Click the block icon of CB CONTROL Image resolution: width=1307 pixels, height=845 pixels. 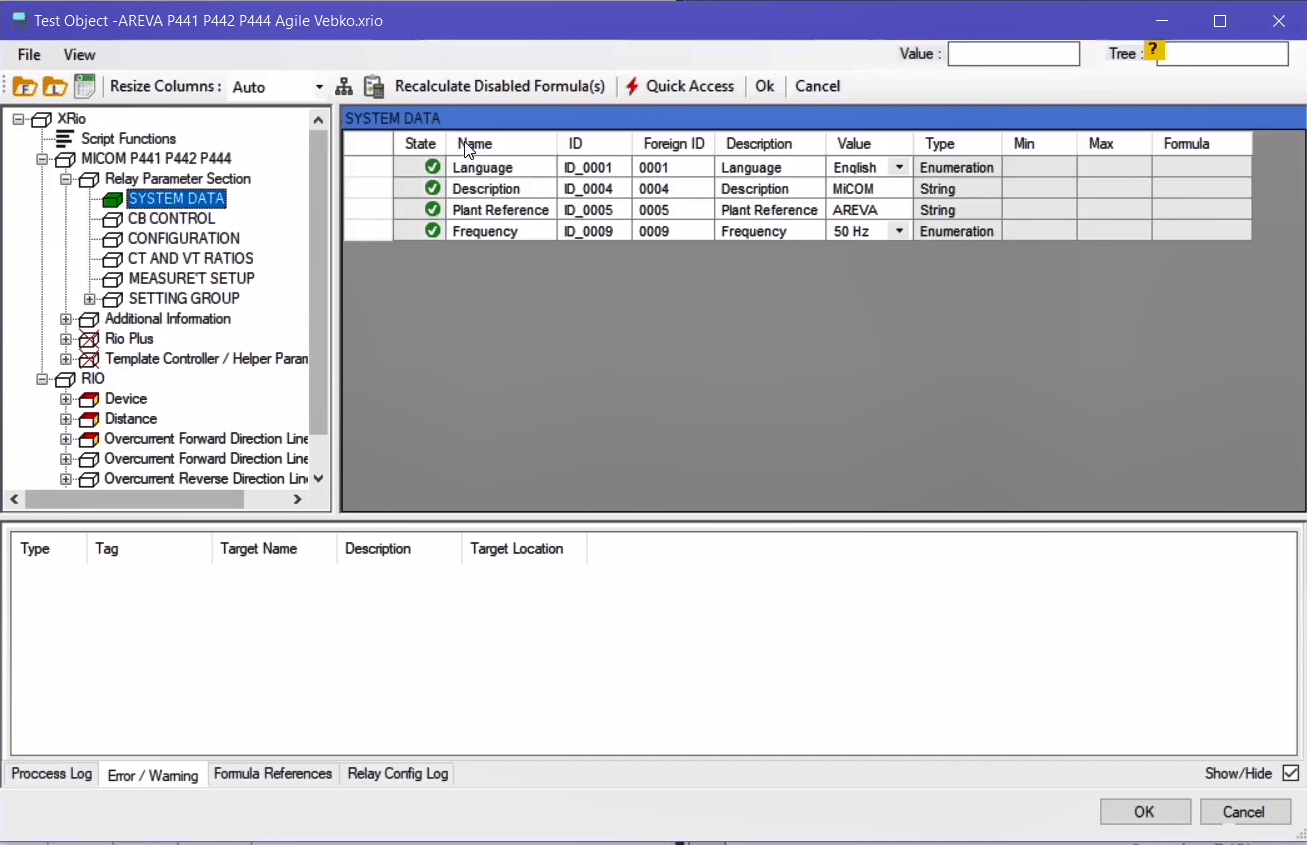(112, 219)
